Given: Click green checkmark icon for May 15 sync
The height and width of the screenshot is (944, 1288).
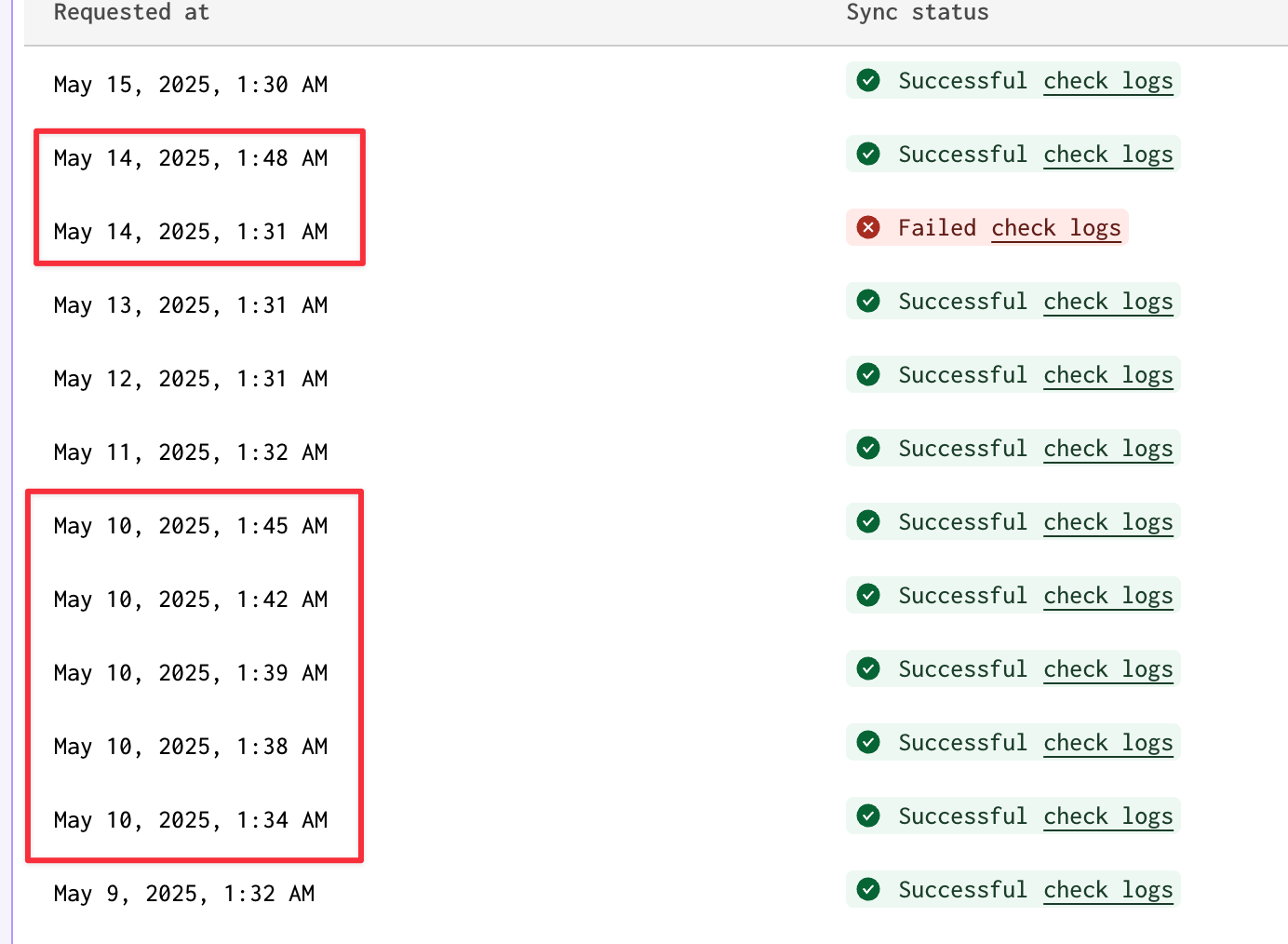Looking at the screenshot, I should pos(868,81).
